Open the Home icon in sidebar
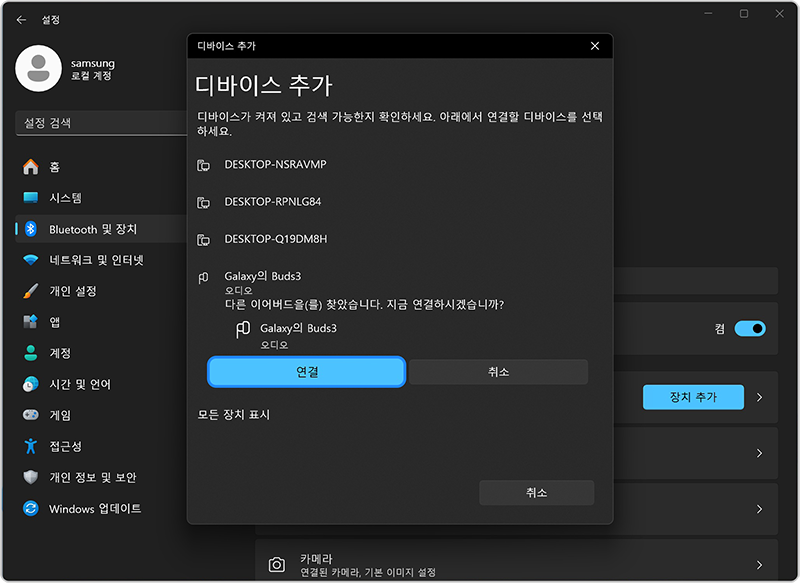Image resolution: width=800 pixels, height=584 pixels. 31,167
